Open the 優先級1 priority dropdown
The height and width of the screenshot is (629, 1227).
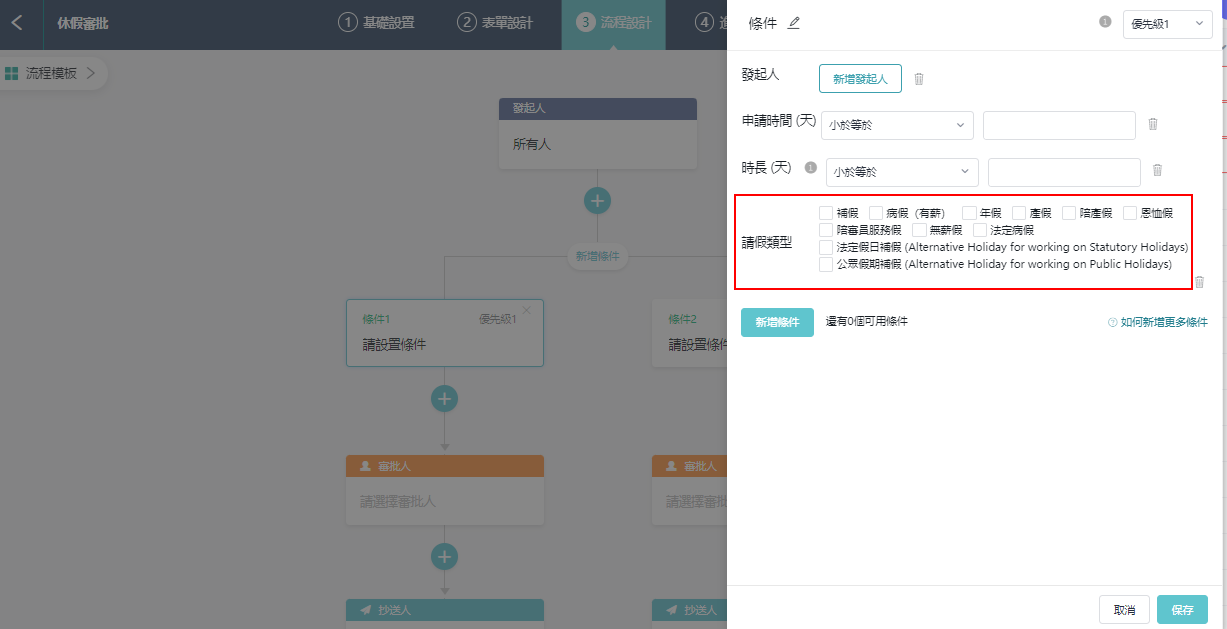point(1168,24)
